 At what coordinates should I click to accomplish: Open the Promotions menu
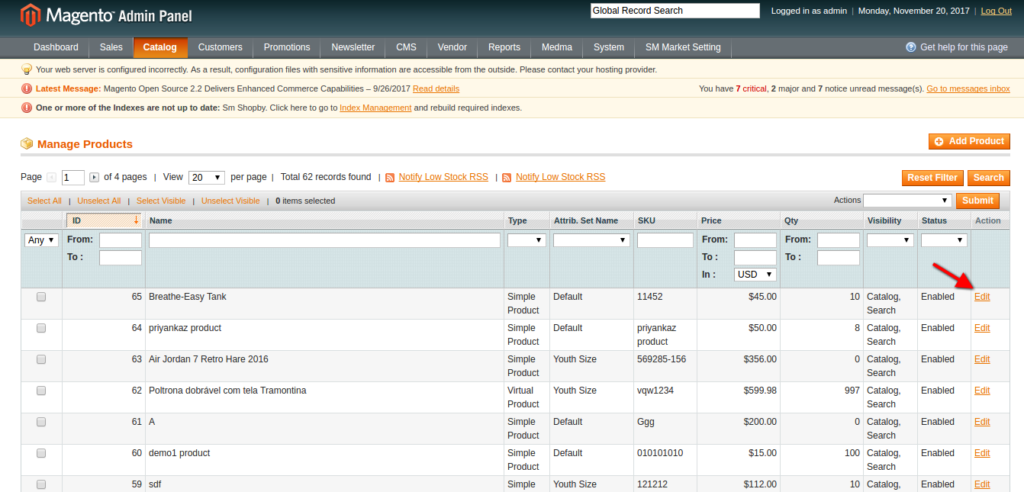point(287,47)
